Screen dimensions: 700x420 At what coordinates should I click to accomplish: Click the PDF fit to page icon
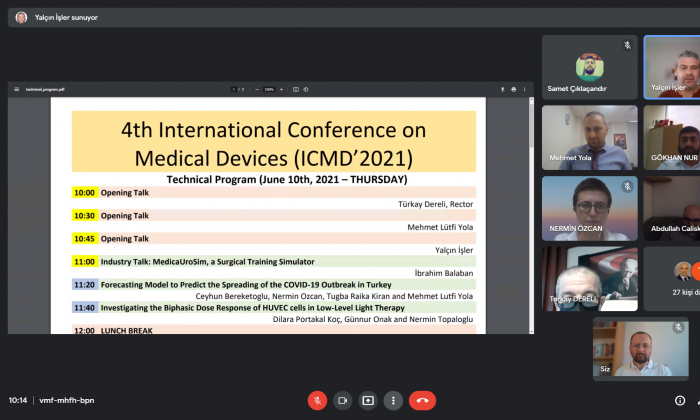click(296, 89)
